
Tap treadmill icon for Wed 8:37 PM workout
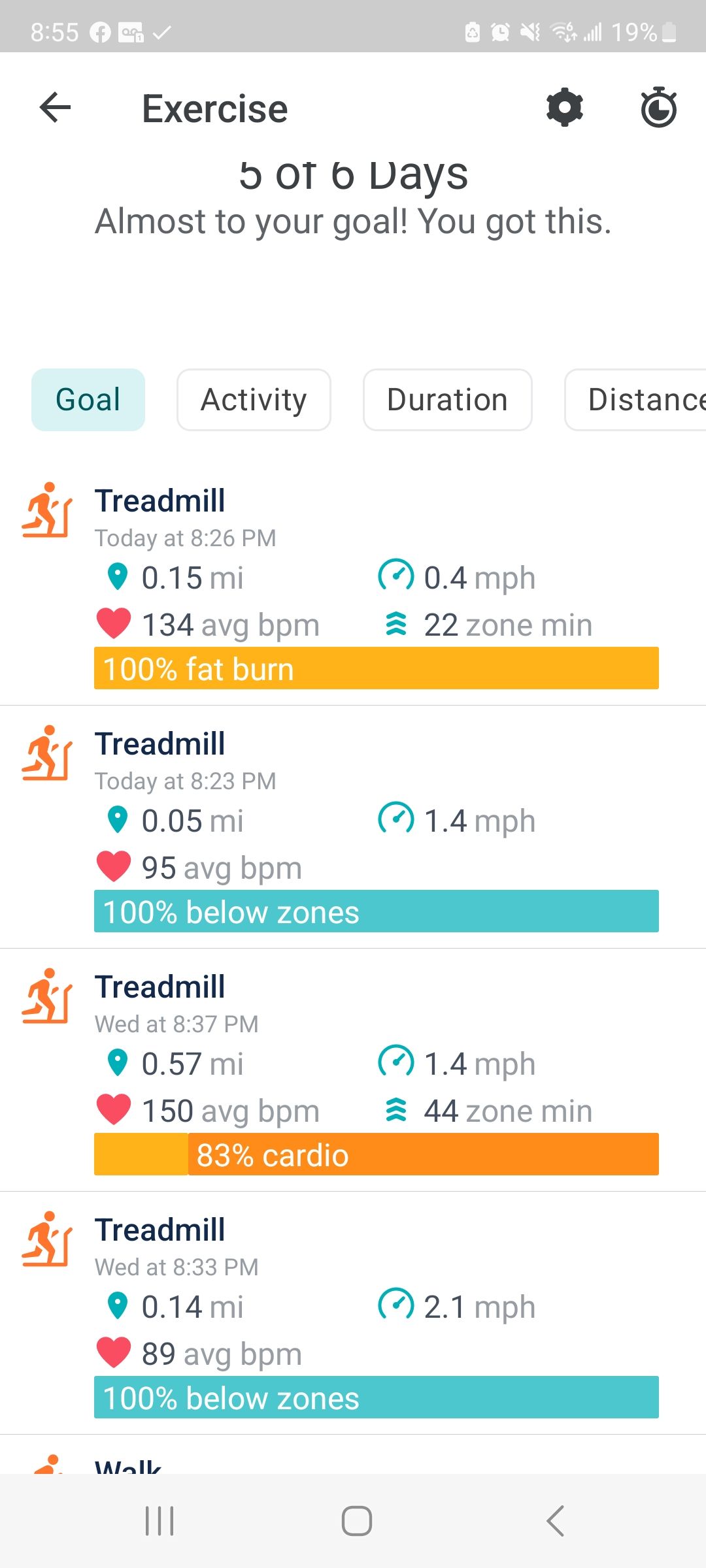(x=47, y=996)
